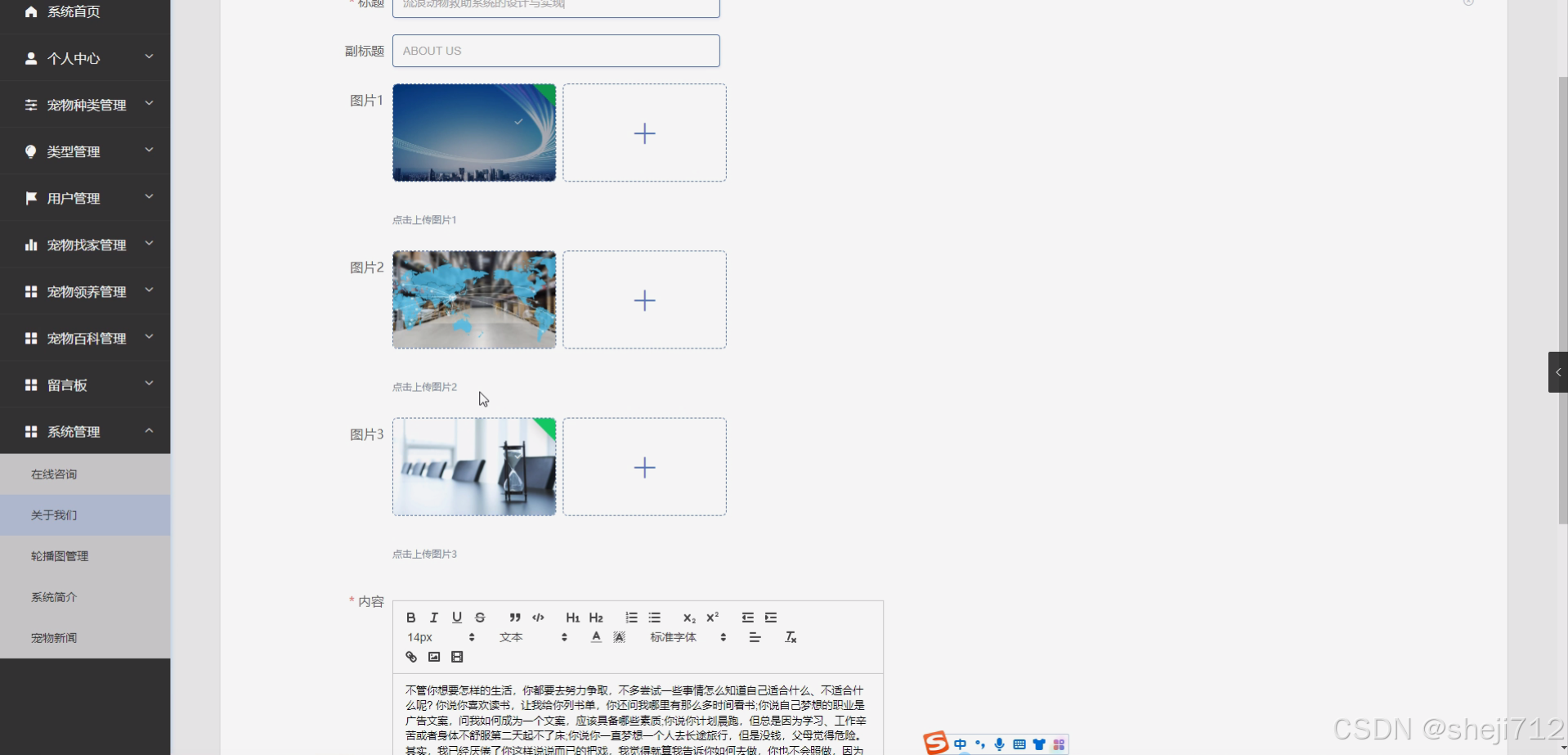Image resolution: width=1568 pixels, height=755 pixels.
Task: Expand the 宠物种类管理 sidebar menu
Action: [x=85, y=105]
